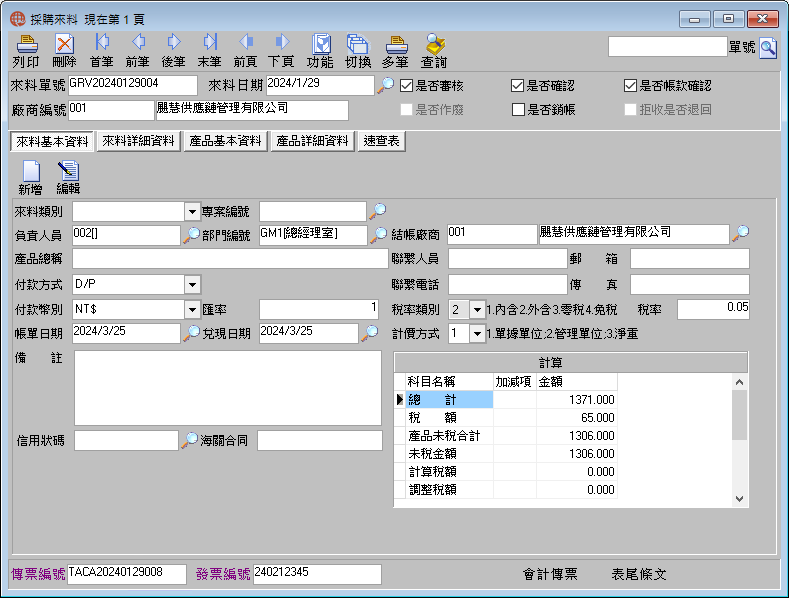Select the 產品未稅合計 row
Image resolution: width=789 pixels, height=598 pixels.
[506, 436]
